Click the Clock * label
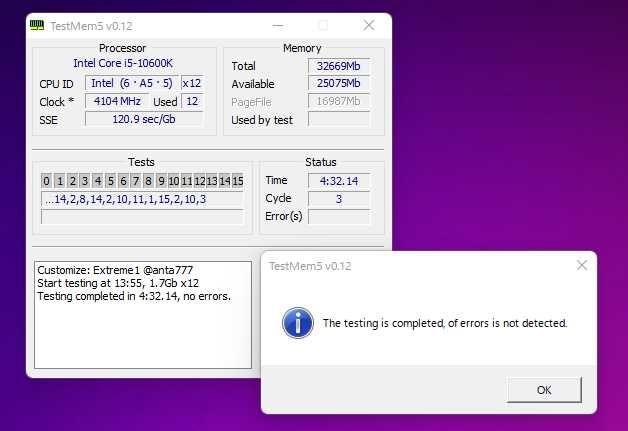The image size is (628, 431). (56, 102)
